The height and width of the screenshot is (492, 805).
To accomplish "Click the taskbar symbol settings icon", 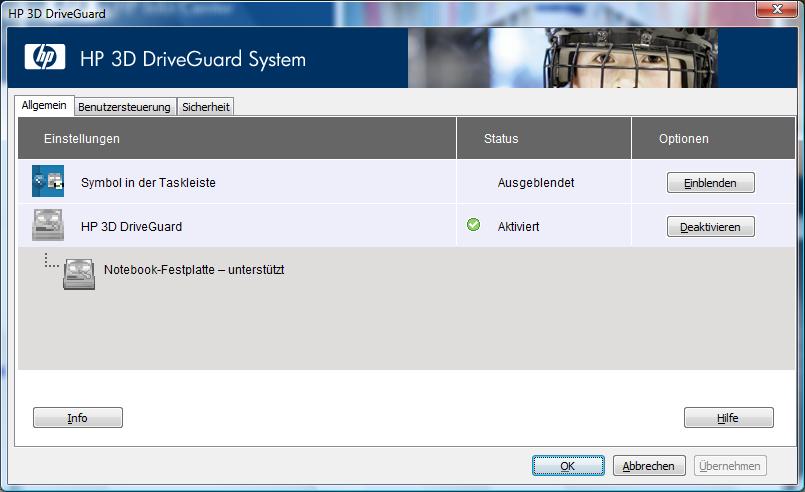I will point(48,181).
